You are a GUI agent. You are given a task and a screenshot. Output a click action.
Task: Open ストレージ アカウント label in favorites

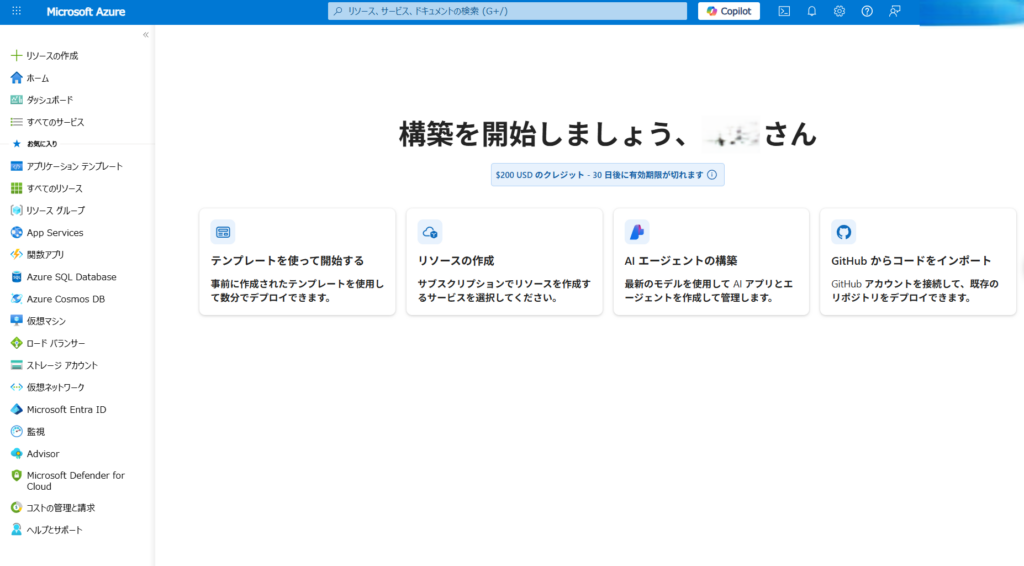click(62, 366)
